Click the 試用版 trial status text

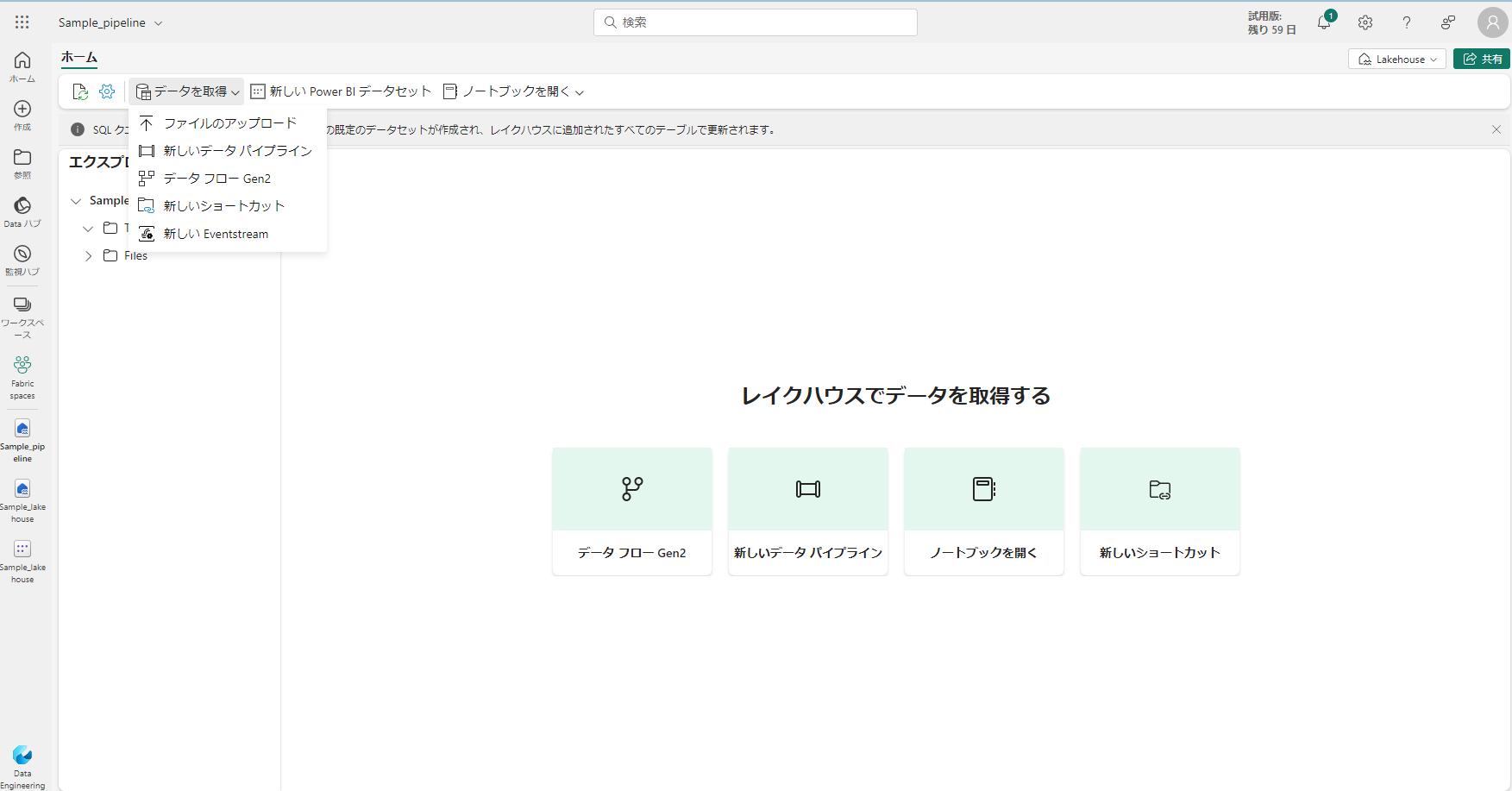[1271, 22]
